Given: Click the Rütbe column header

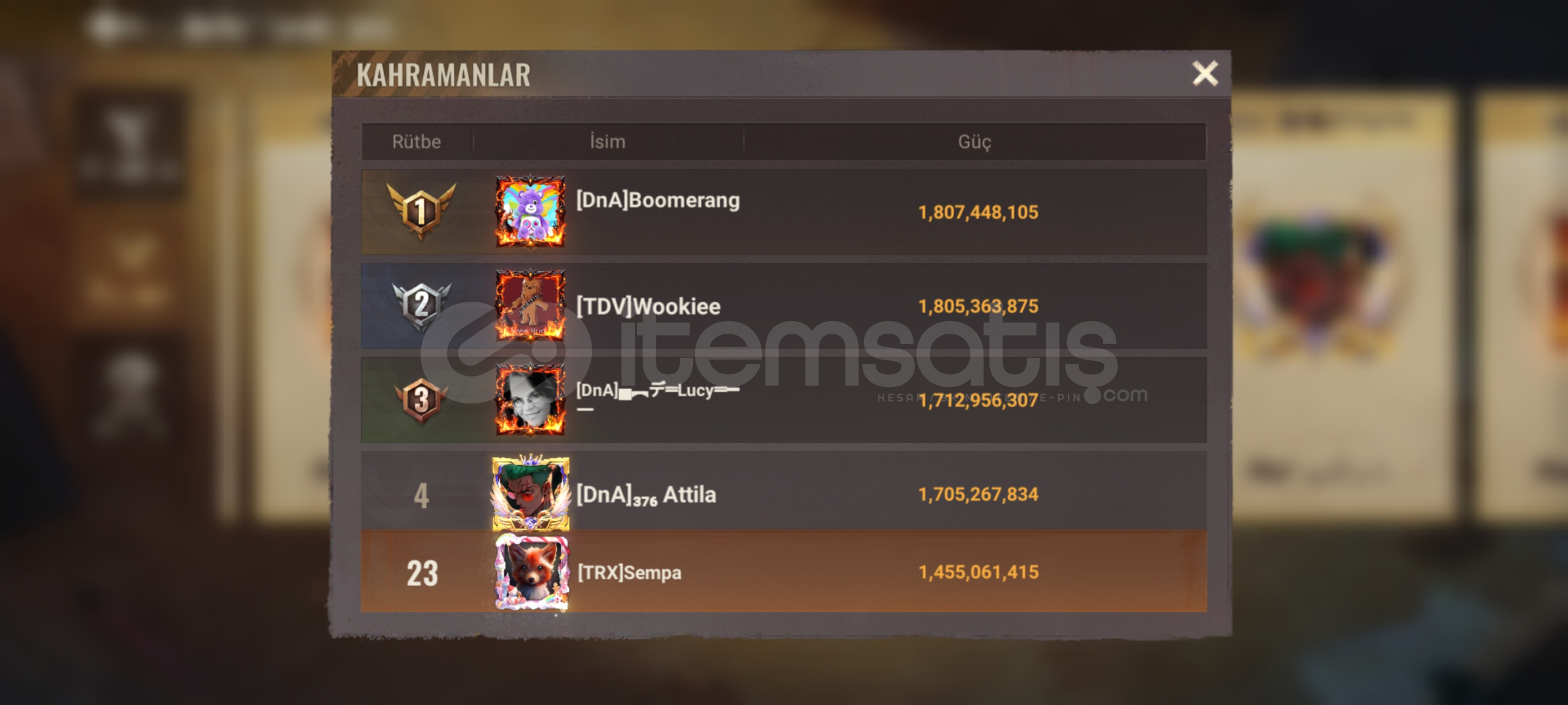Looking at the screenshot, I should pos(417,142).
